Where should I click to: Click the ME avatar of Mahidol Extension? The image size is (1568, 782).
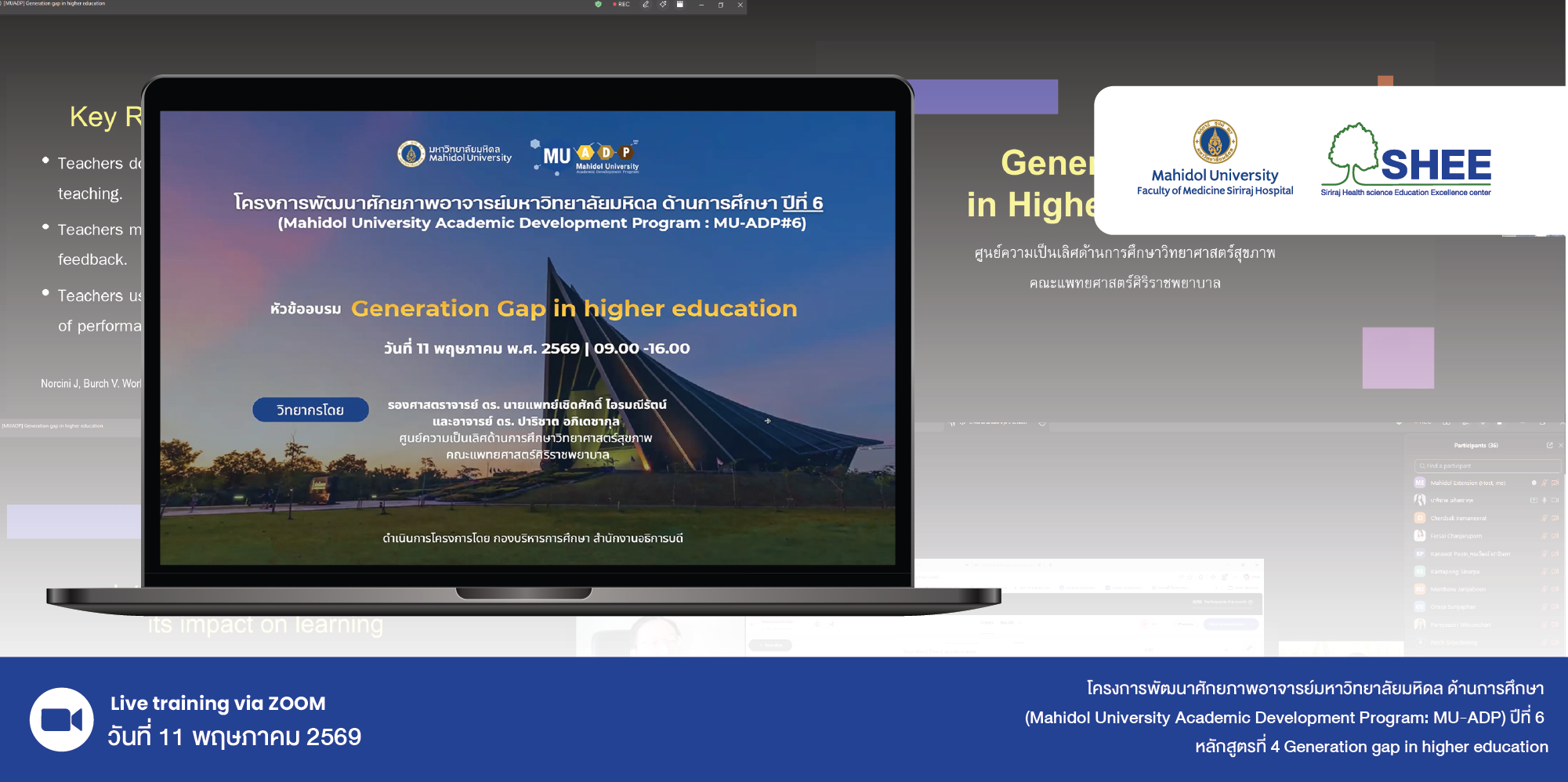click(1420, 483)
